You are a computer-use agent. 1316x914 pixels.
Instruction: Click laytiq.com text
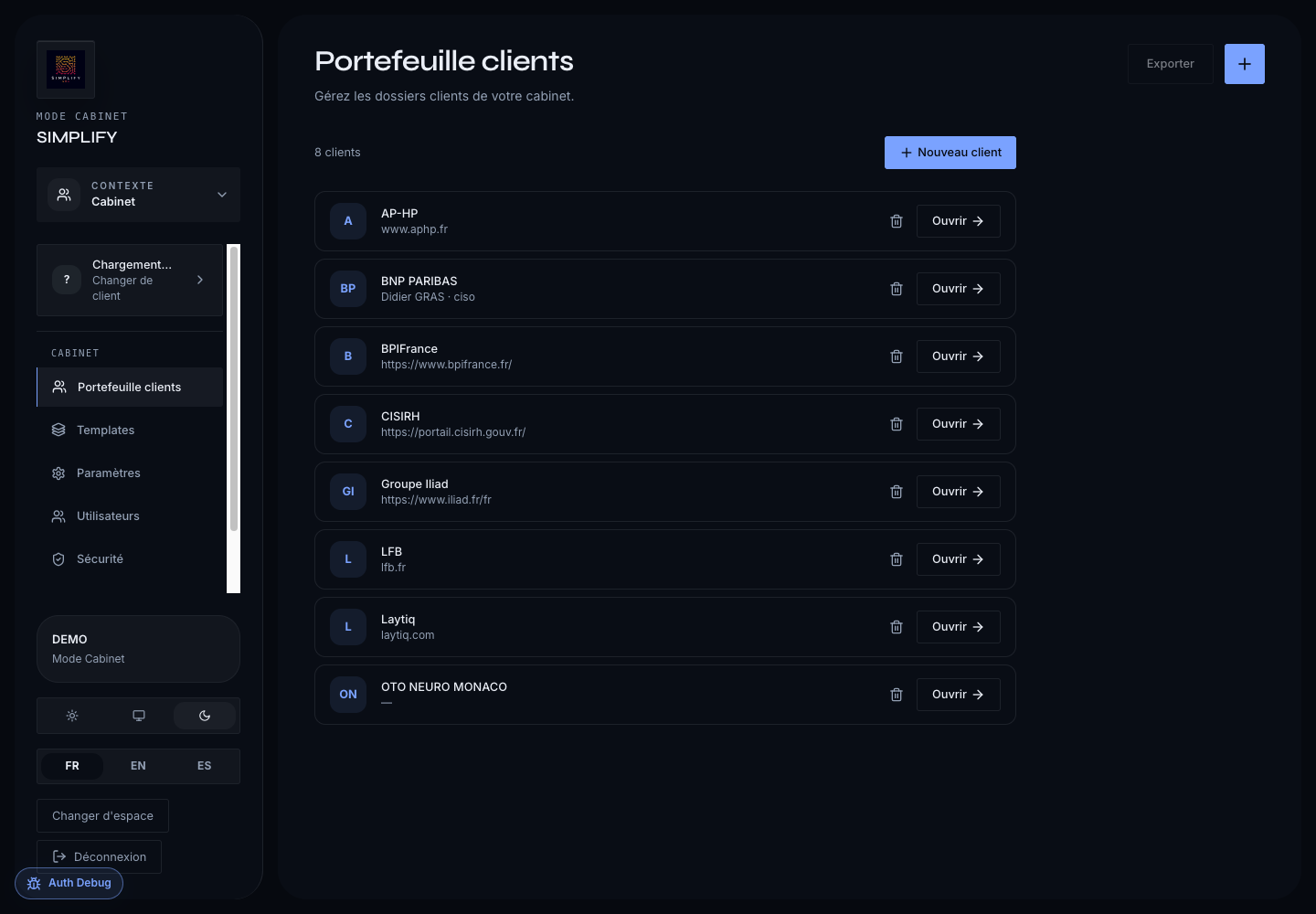point(408,635)
